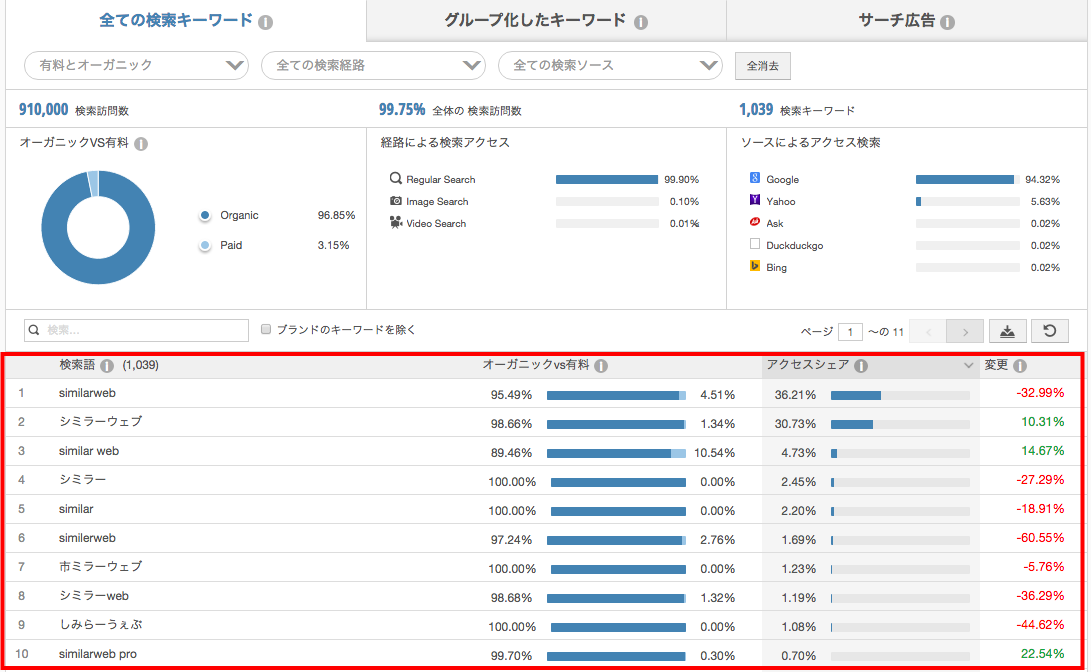Click 99.75% 全体の検索訪問数 value
1091x672 pixels.
coord(401,110)
